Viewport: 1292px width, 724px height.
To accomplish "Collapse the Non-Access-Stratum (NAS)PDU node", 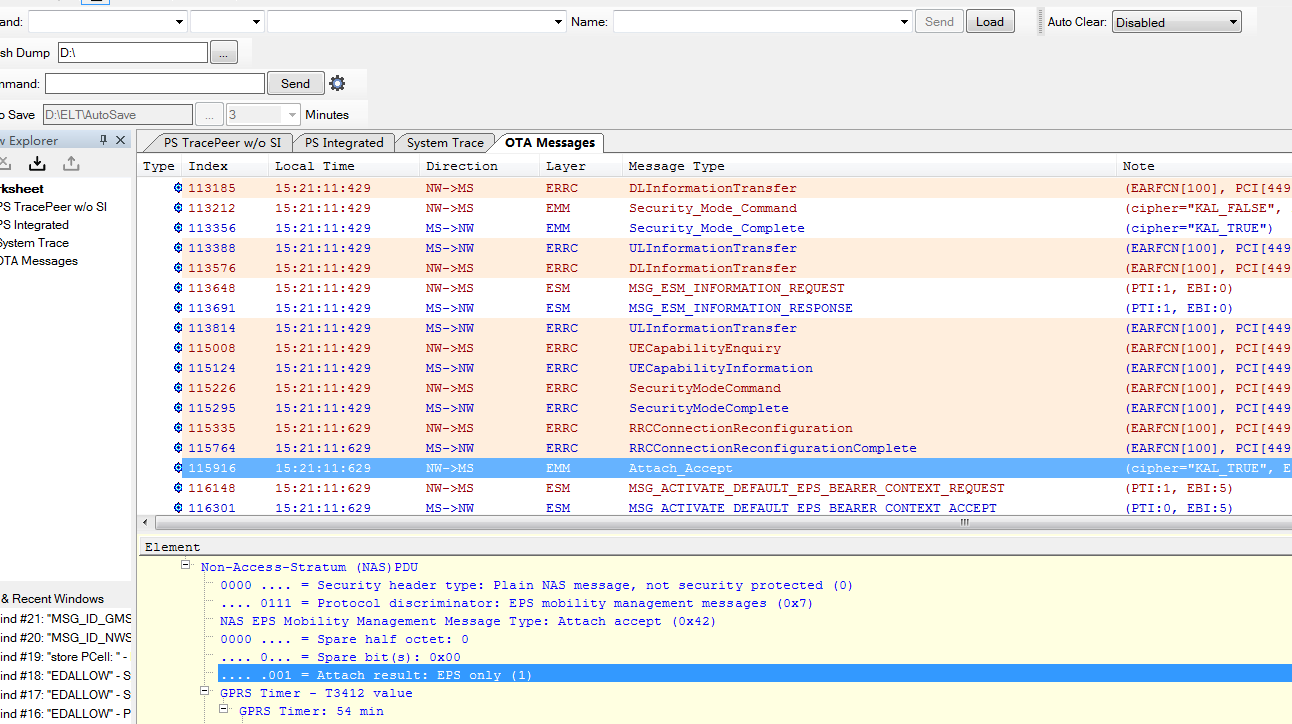I will 185,566.
